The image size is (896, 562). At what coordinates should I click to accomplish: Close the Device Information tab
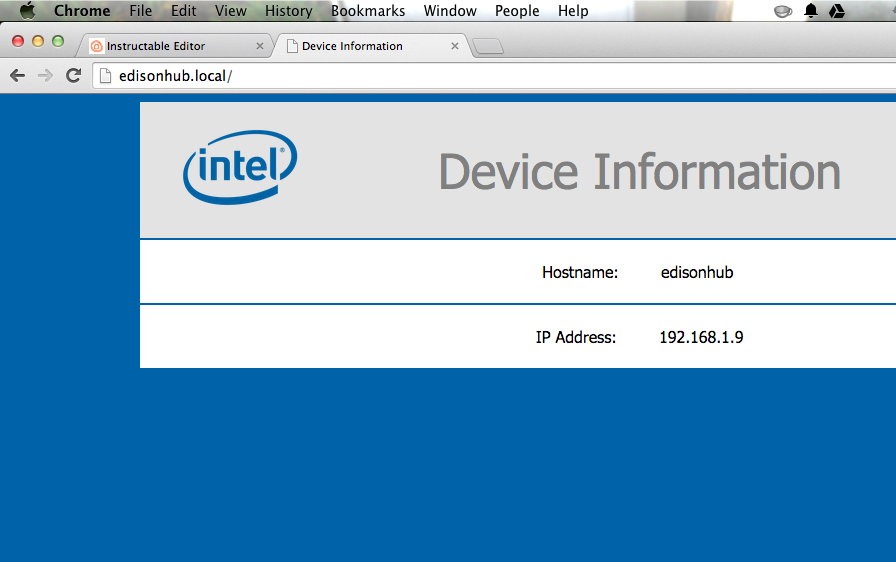tap(455, 46)
